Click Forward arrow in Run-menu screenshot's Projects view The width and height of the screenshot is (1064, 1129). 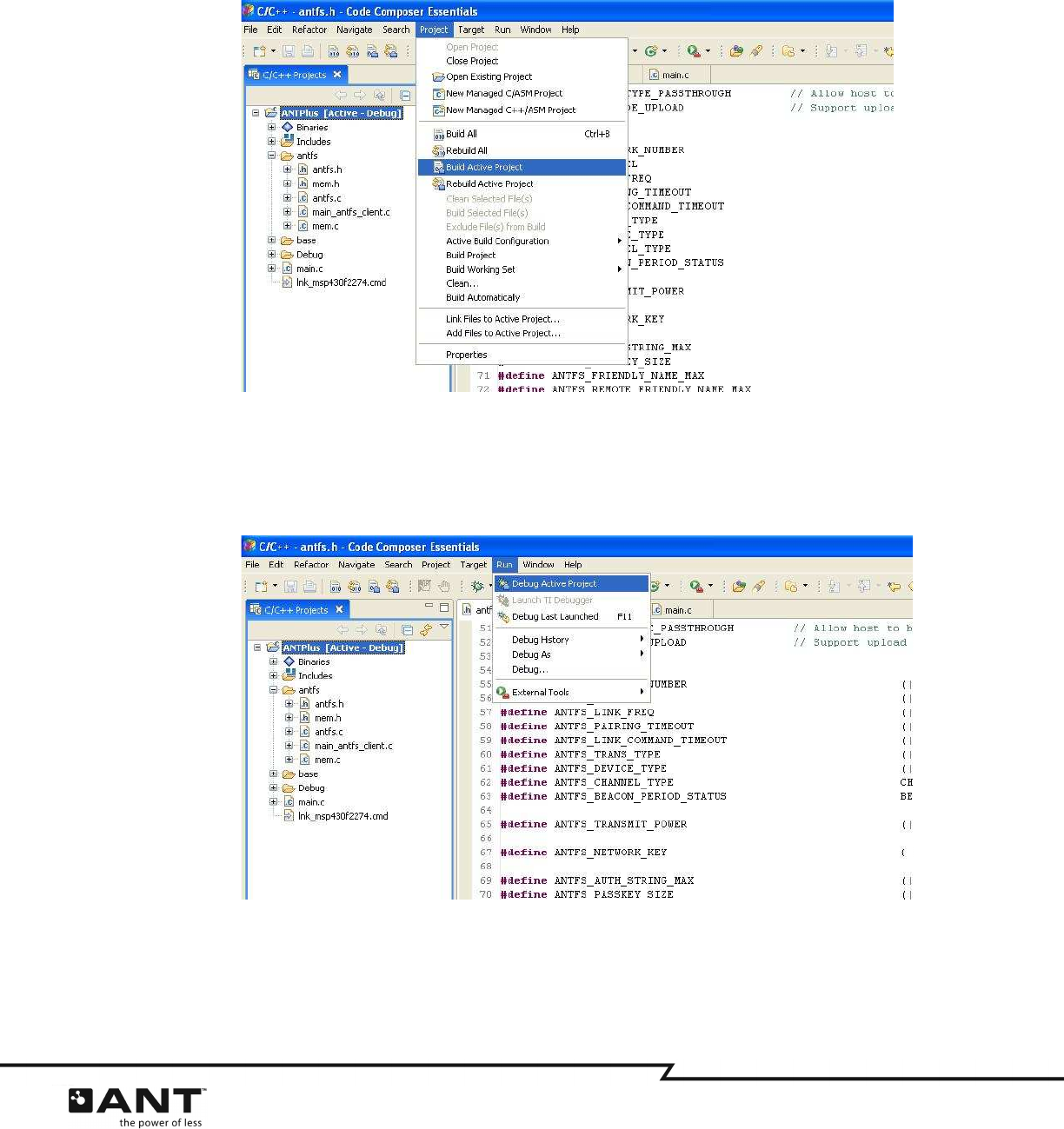coord(362,629)
